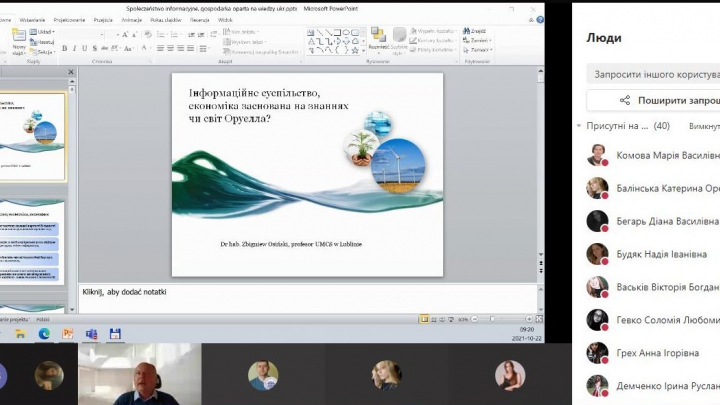Click Resetuj reset slide button
The height and width of the screenshot is (405, 720).
click(42, 42)
